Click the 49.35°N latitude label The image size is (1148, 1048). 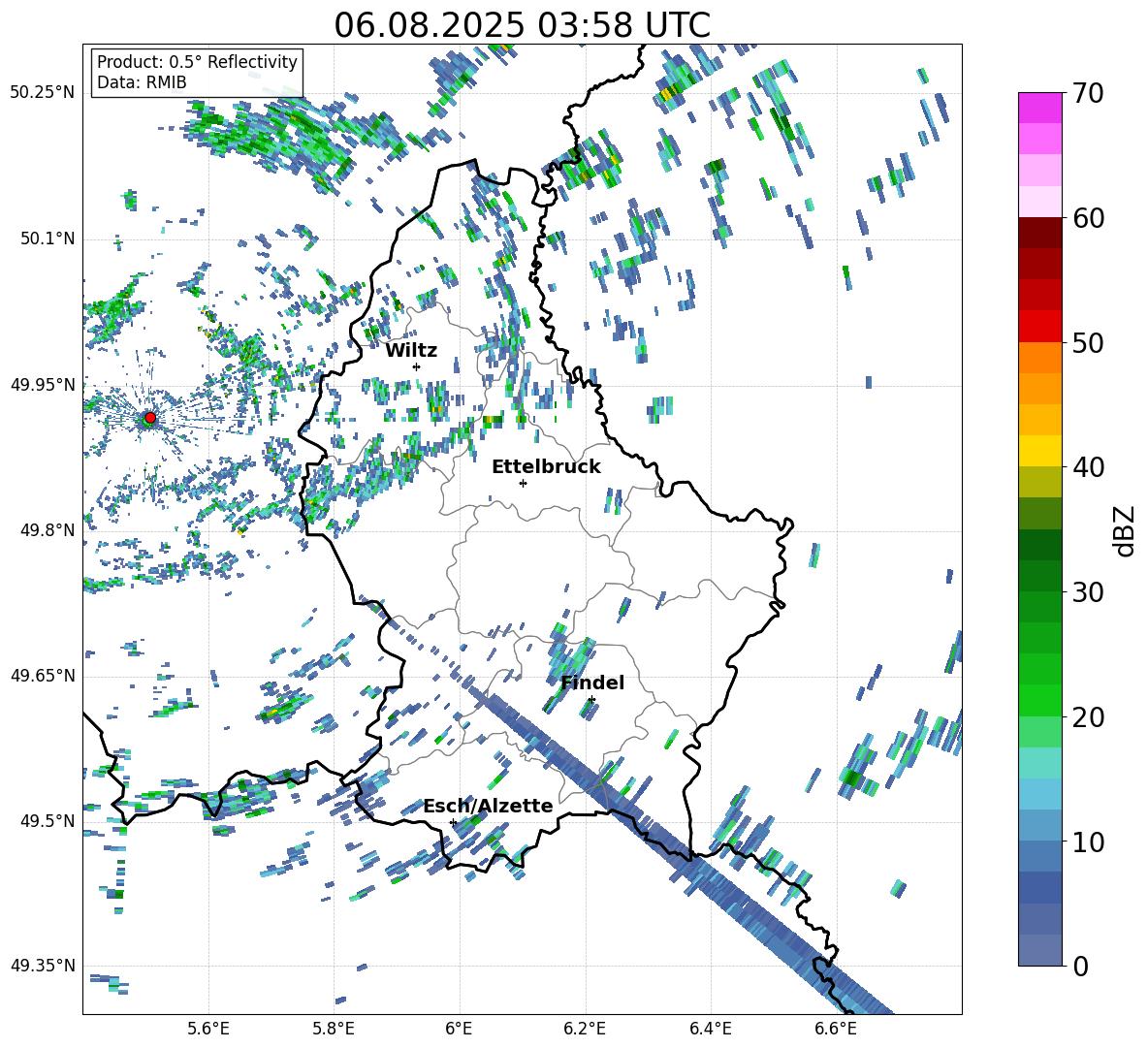click(43, 966)
